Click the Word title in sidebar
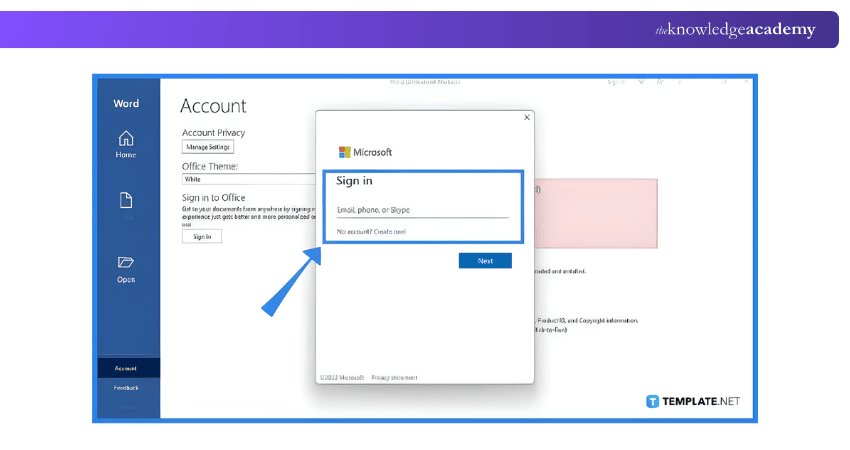 click(126, 104)
